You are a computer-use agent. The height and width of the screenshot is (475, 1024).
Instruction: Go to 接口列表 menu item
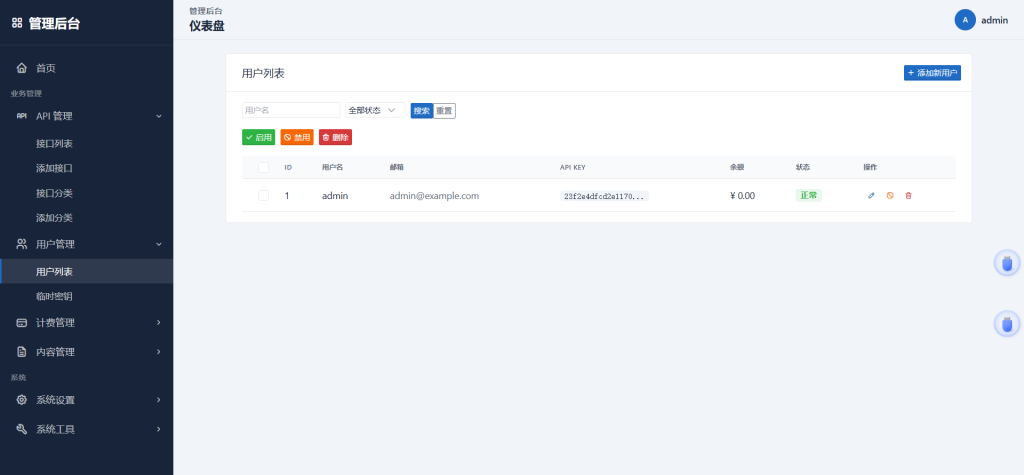coord(54,144)
